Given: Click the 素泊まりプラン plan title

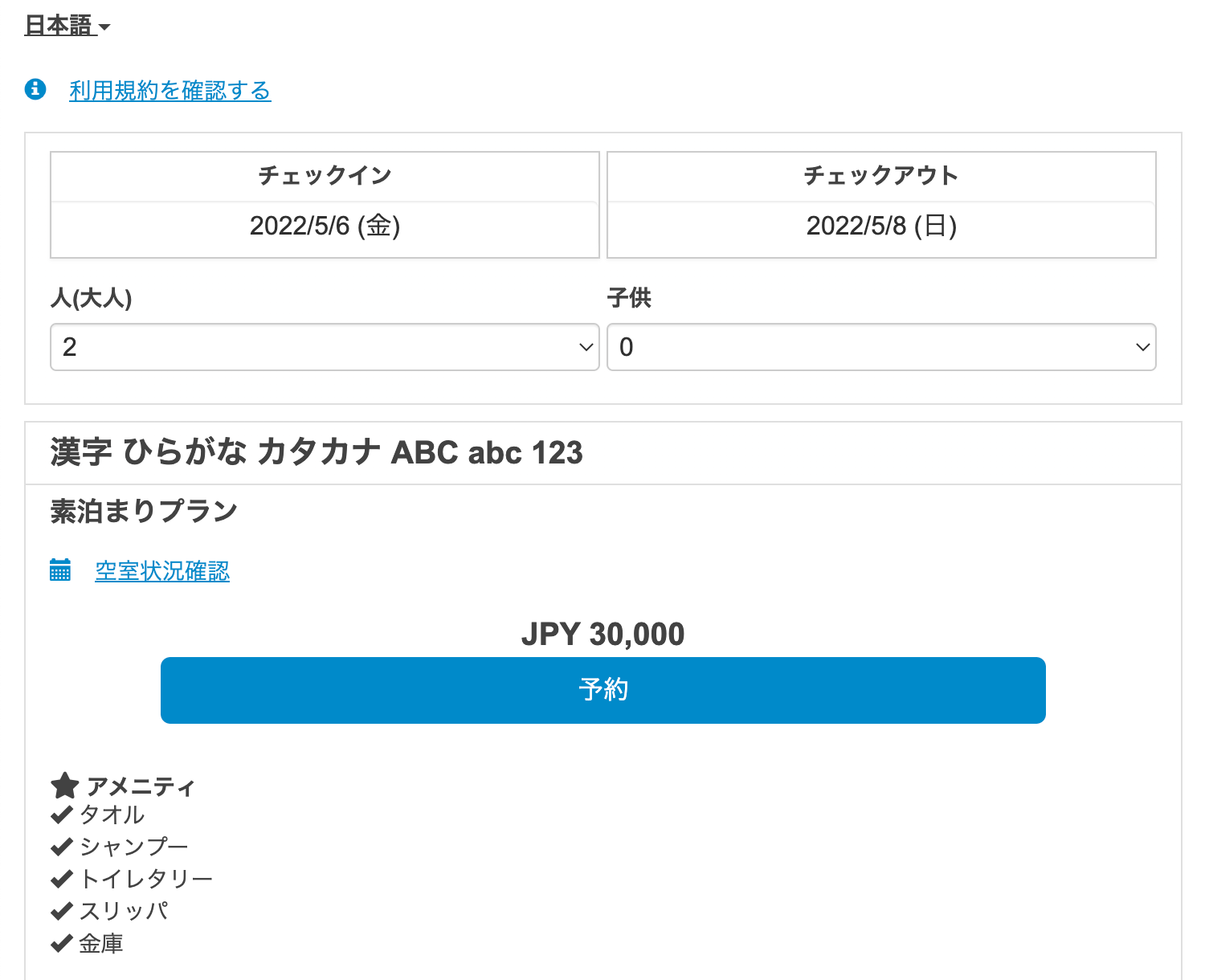Looking at the screenshot, I should point(144,511).
